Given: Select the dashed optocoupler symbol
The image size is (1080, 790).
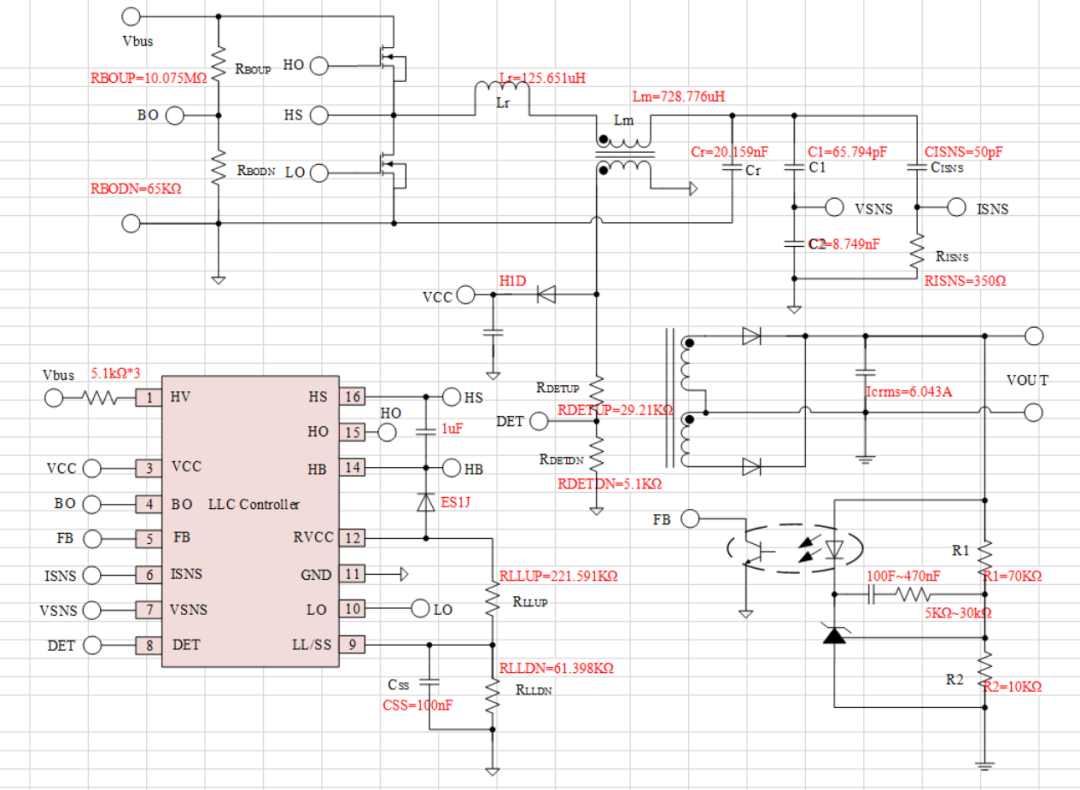Looking at the screenshot, I should [x=795, y=549].
